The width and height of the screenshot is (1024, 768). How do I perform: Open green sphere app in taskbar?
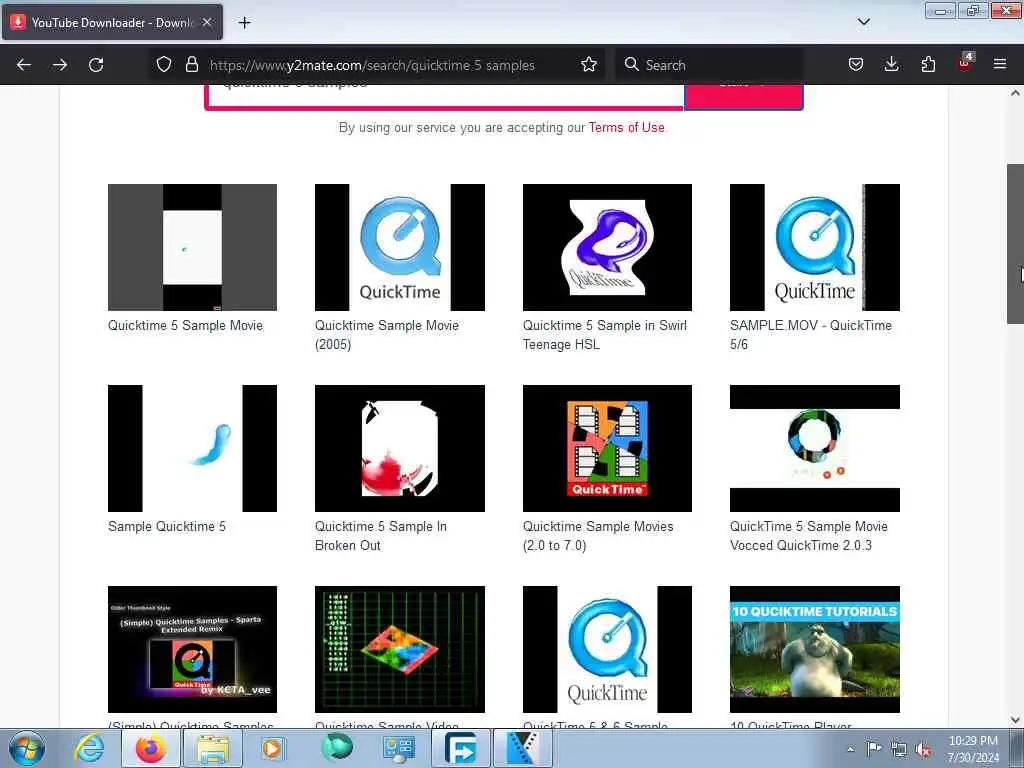(336, 748)
